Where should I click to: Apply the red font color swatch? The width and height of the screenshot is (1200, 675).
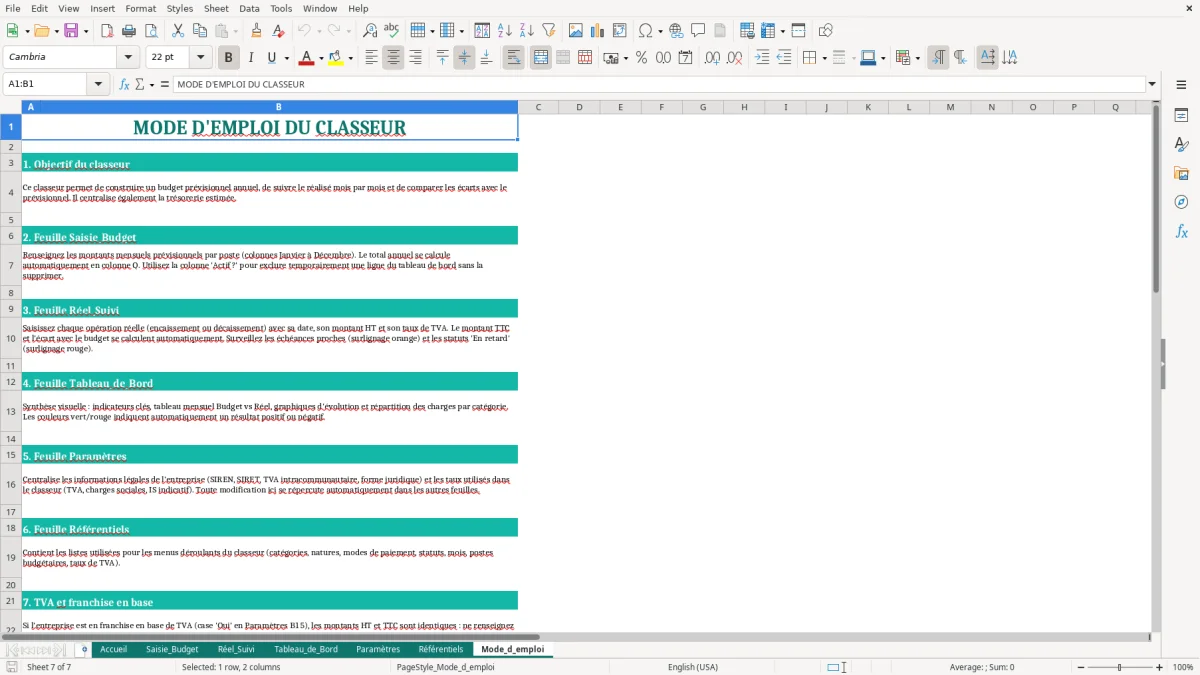click(x=305, y=58)
